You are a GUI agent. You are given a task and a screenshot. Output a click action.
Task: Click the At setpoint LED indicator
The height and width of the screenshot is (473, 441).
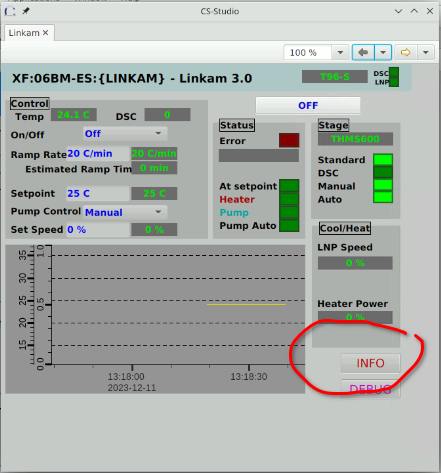[x=289, y=186]
